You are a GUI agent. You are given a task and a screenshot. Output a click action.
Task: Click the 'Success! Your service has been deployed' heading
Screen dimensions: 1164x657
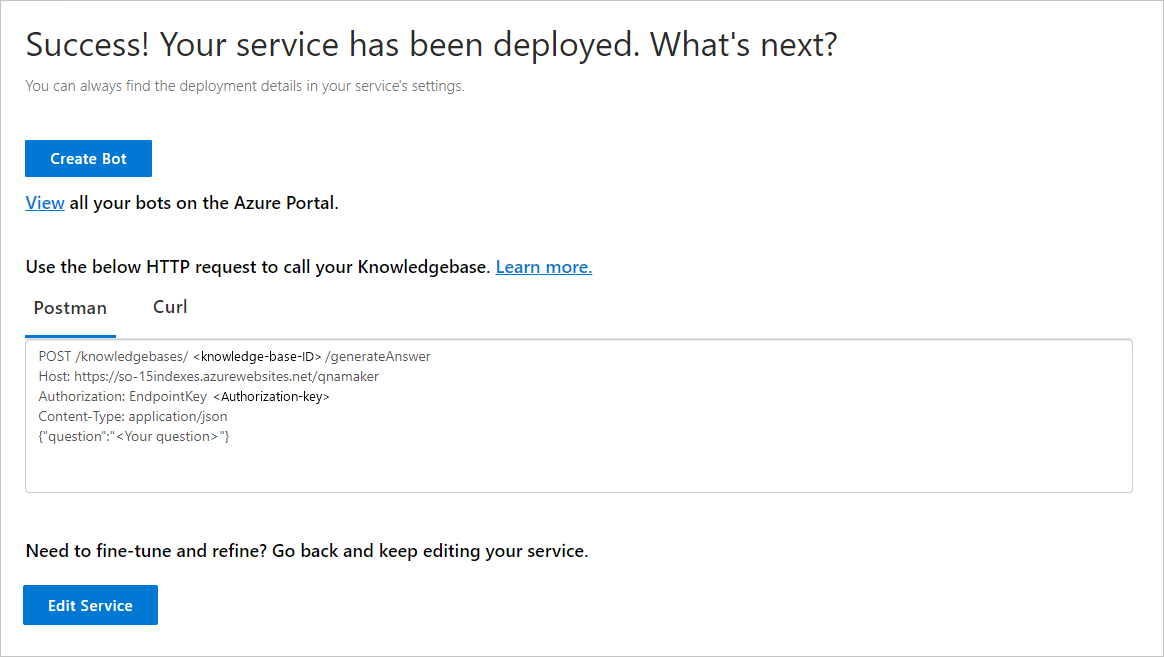430,45
